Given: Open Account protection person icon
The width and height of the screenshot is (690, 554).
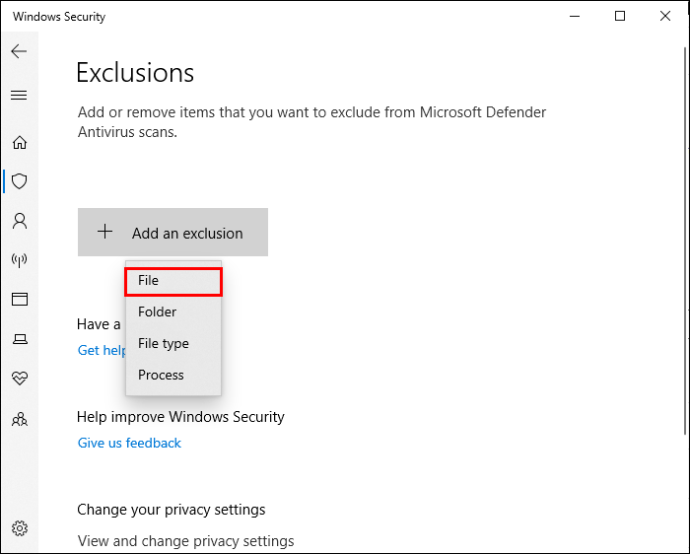Looking at the screenshot, I should (18, 220).
